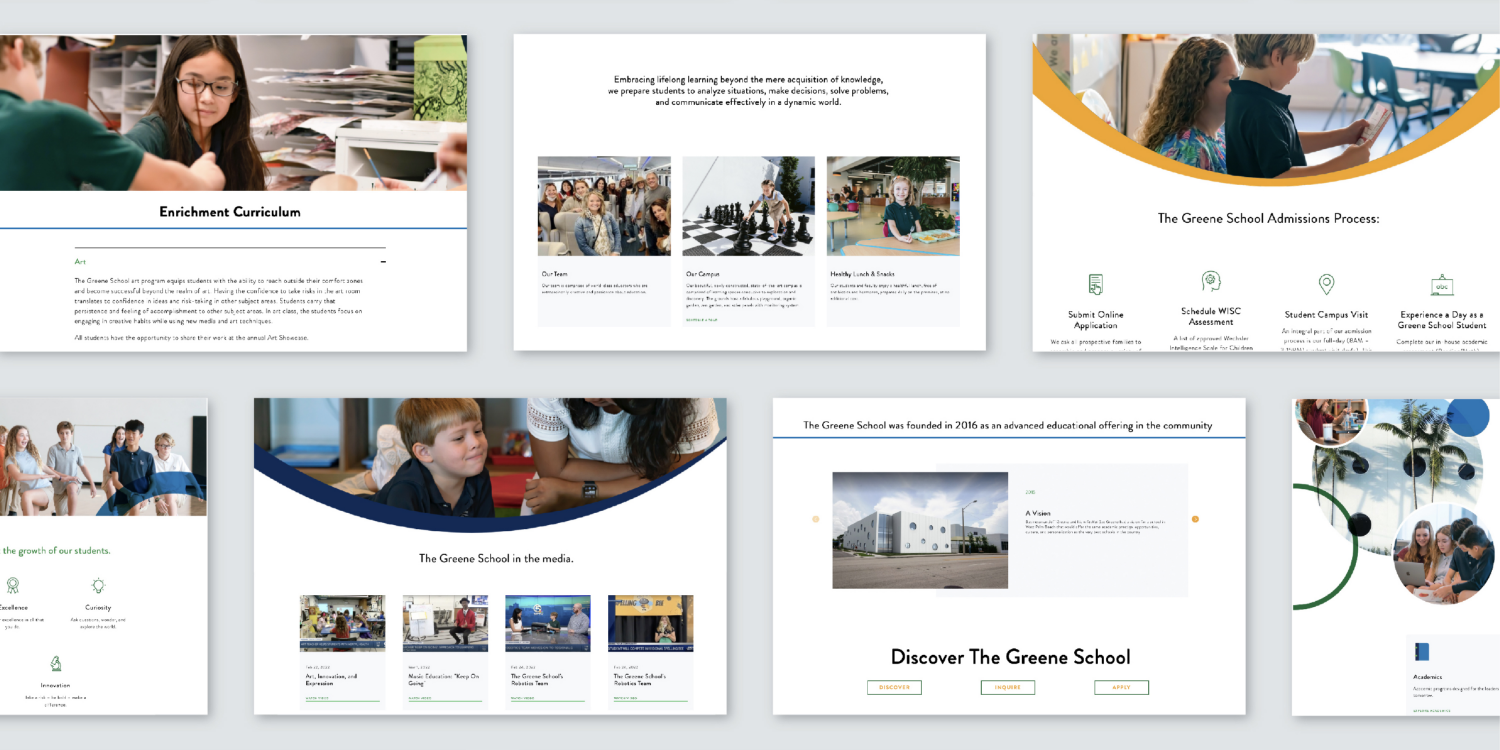The width and height of the screenshot is (1500, 750).
Task: Click the Innovation microscope icon
Action: (55, 663)
